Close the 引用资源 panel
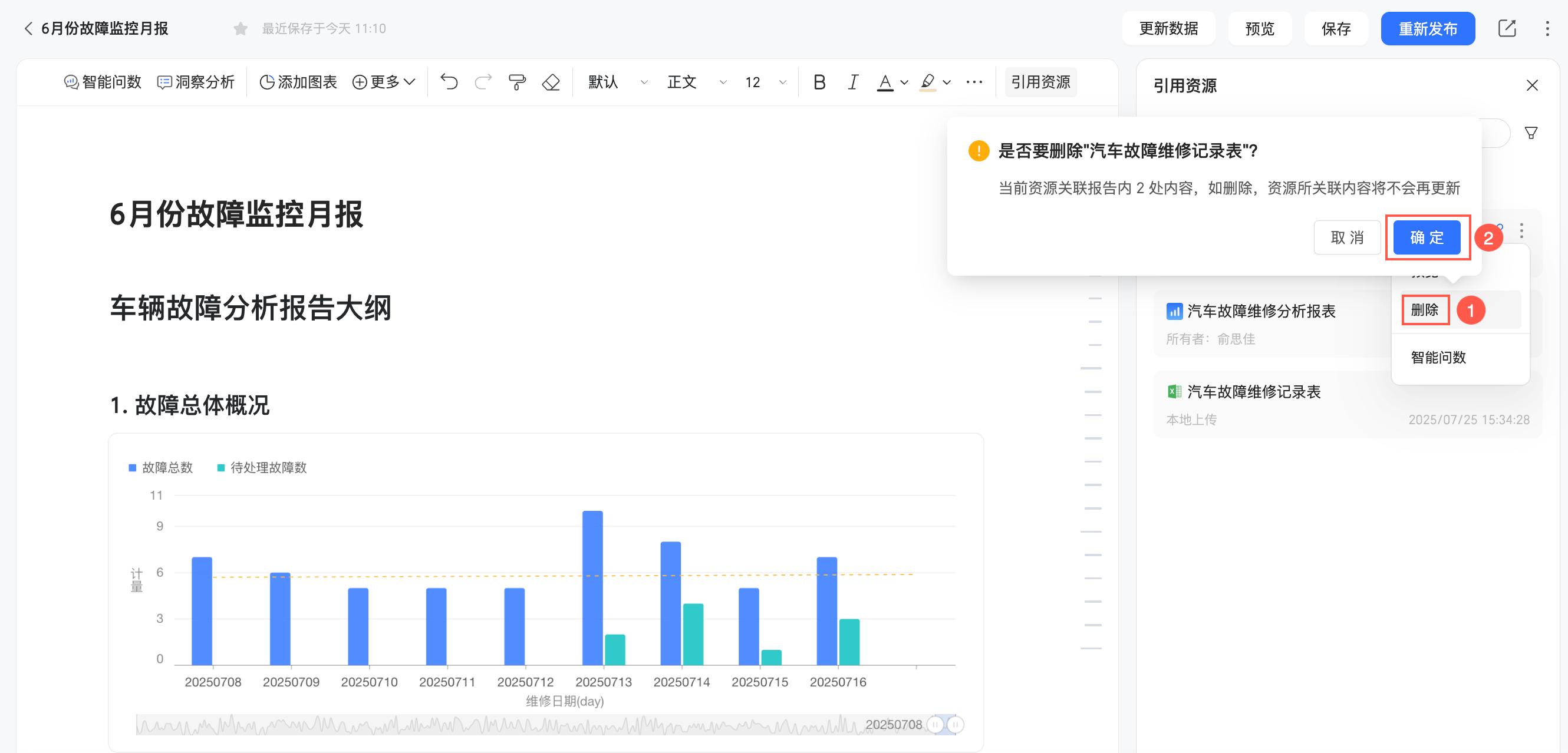Viewport: 1568px width, 753px height. [x=1532, y=86]
